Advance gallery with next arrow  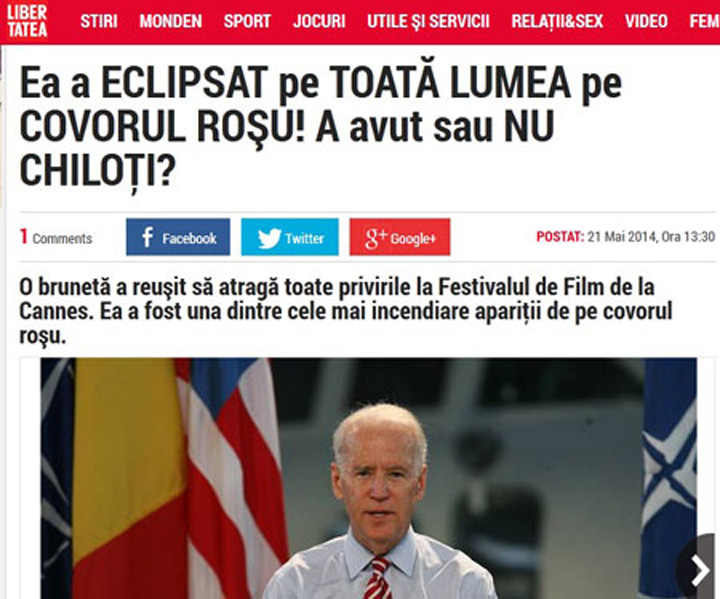[x=699, y=570]
